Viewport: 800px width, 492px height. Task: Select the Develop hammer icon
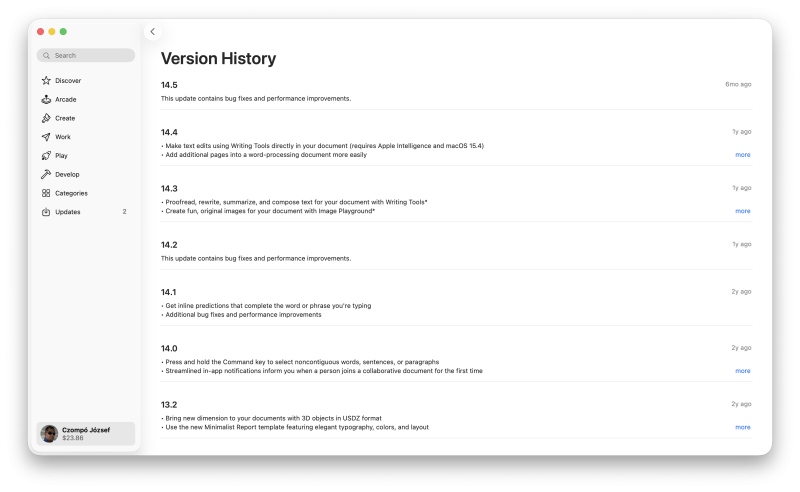pyautogui.click(x=46, y=174)
